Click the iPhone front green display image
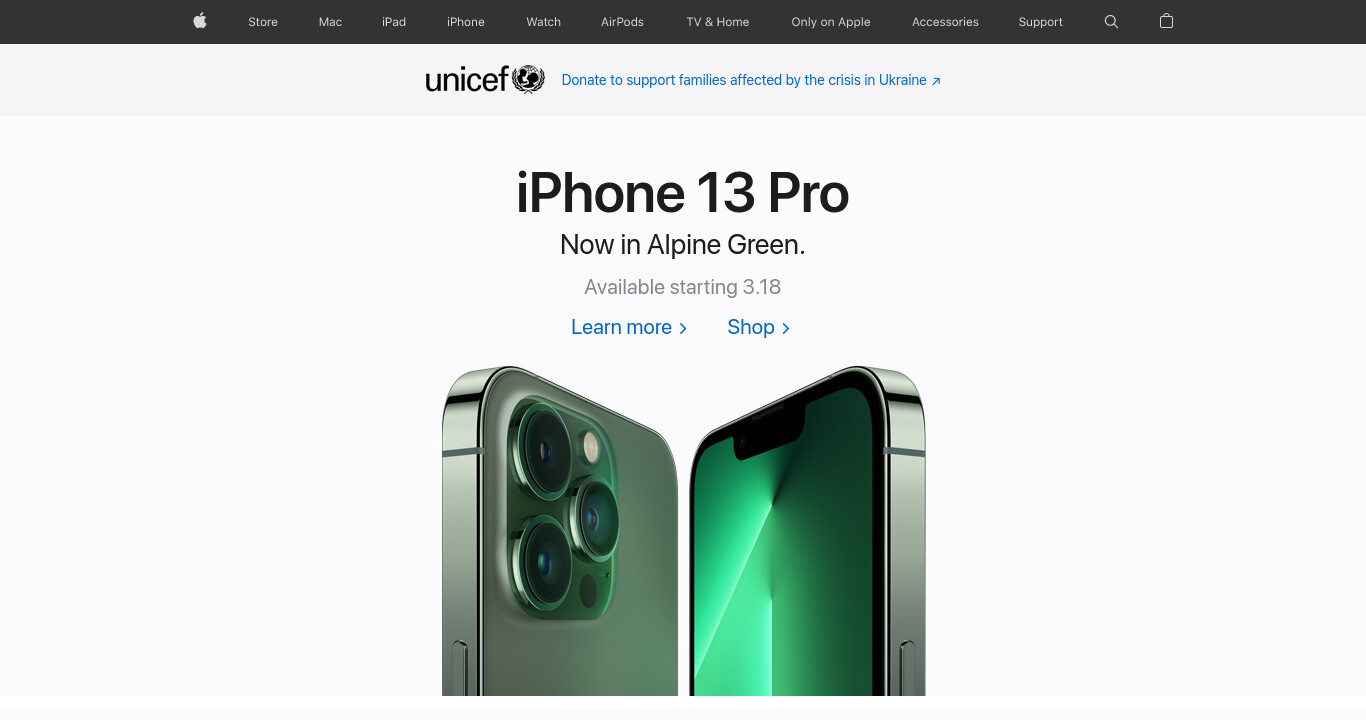The height and width of the screenshot is (720, 1366). 808,530
